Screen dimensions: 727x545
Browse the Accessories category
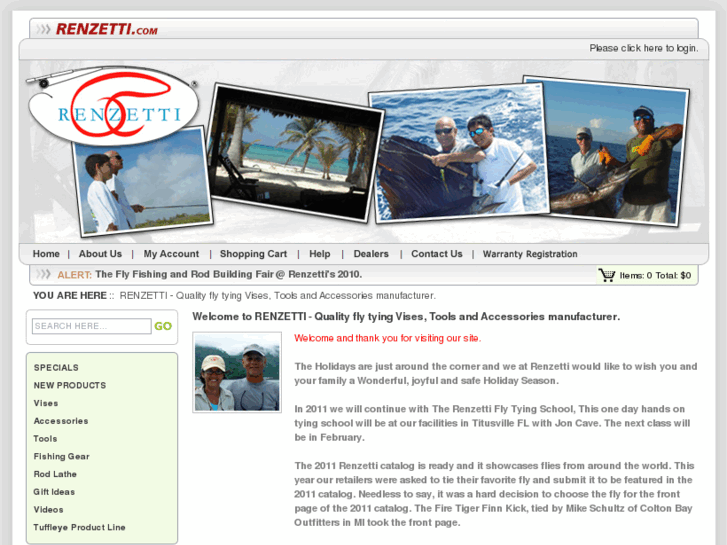61,421
